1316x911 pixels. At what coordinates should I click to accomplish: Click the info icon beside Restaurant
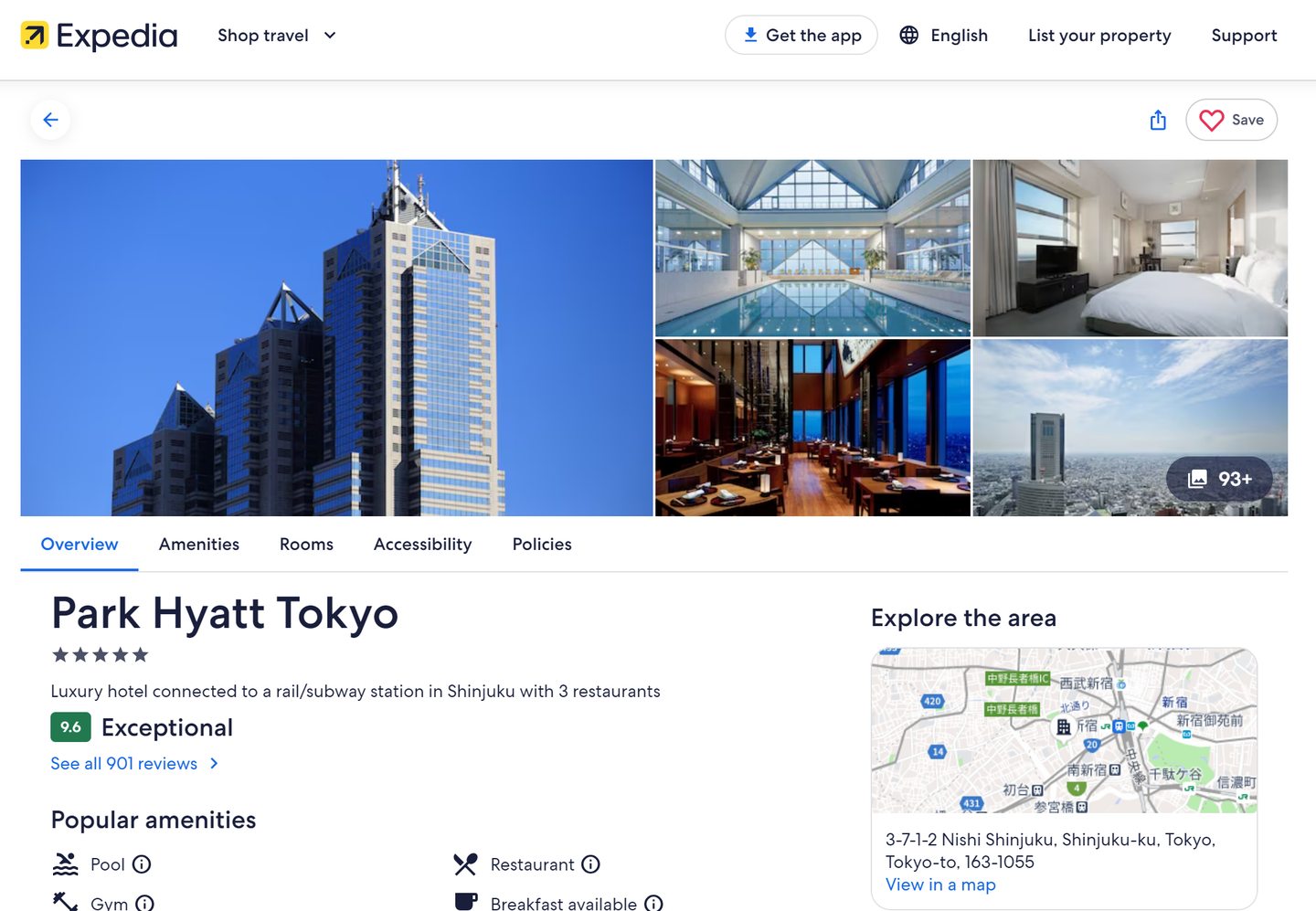[x=591, y=864]
